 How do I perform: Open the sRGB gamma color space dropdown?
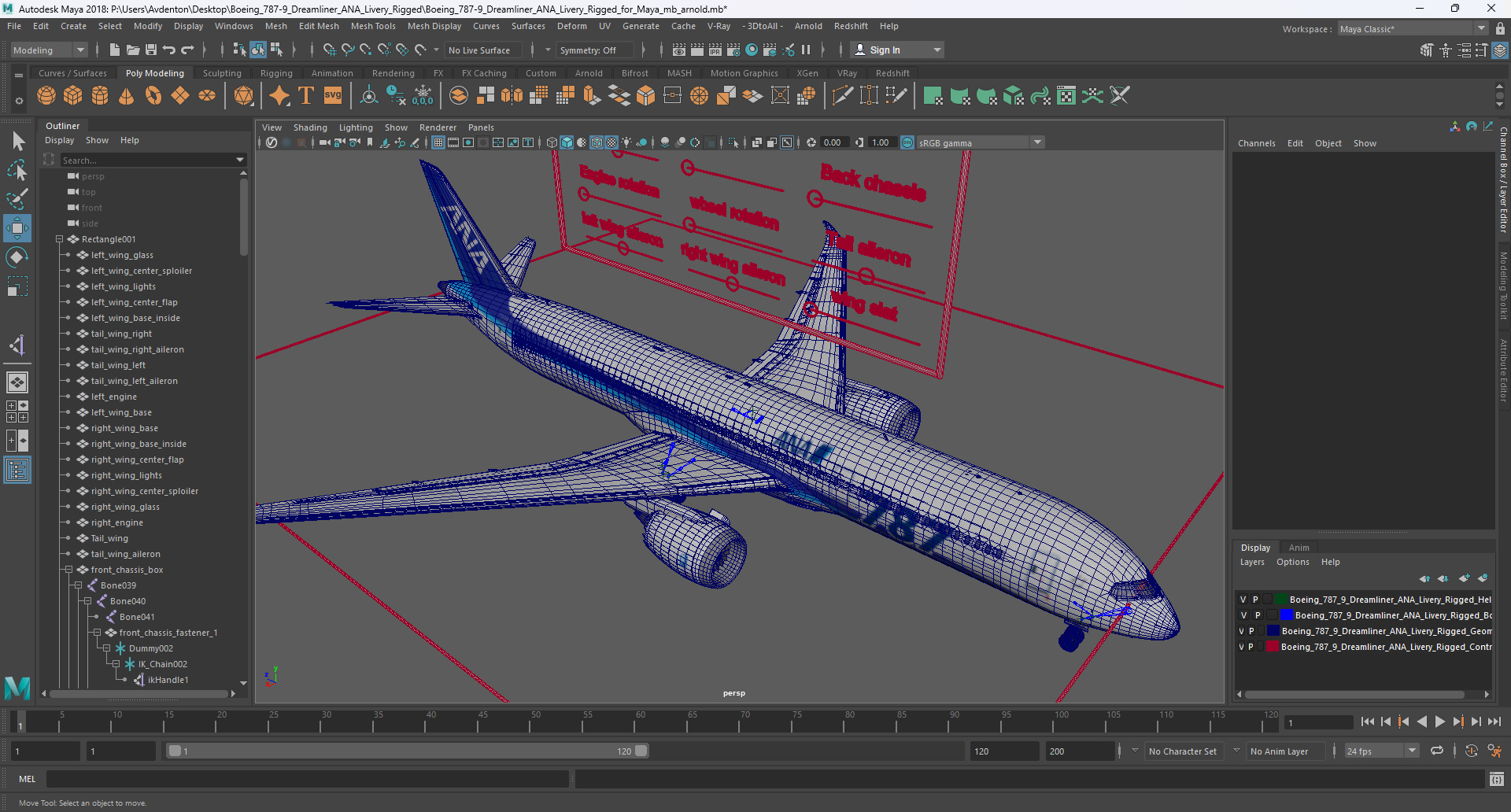click(980, 142)
